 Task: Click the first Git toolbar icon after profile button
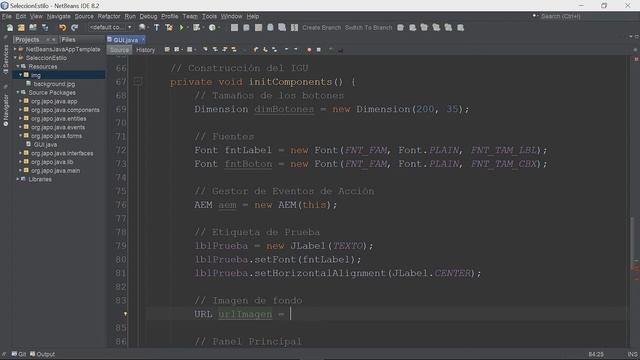[234, 28]
